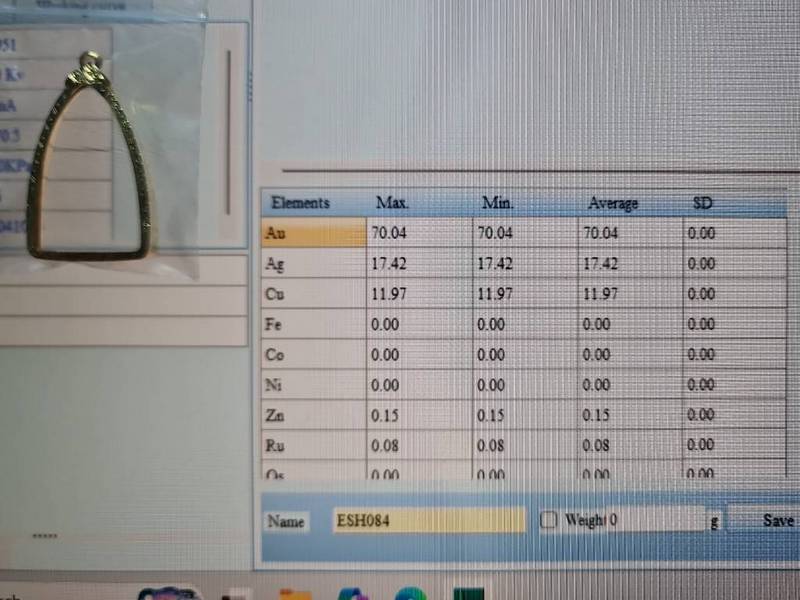Click the Min. column header

tap(497, 203)
